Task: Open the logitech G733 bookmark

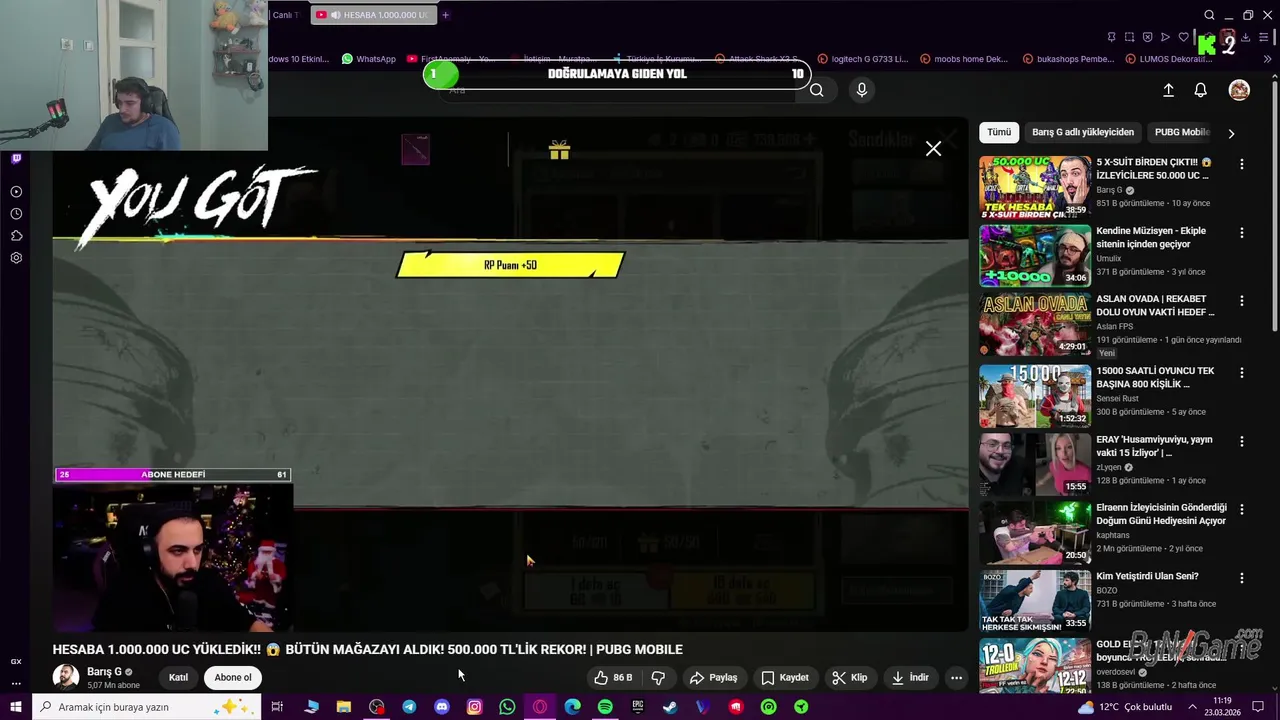Action: tap(863, 59)
